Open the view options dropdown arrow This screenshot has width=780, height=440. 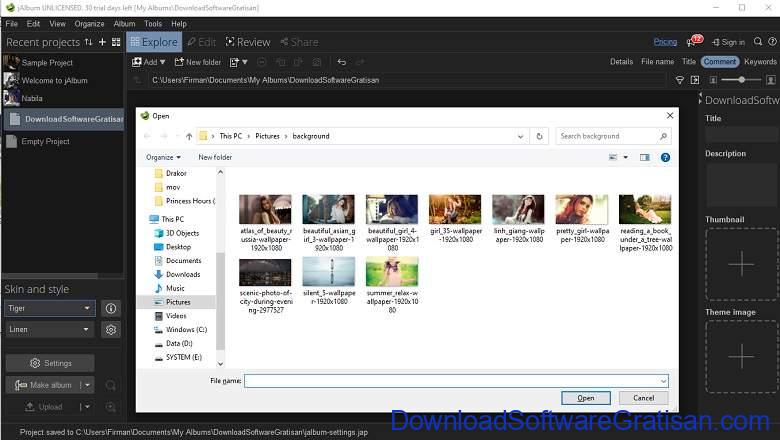click(626, 158)
